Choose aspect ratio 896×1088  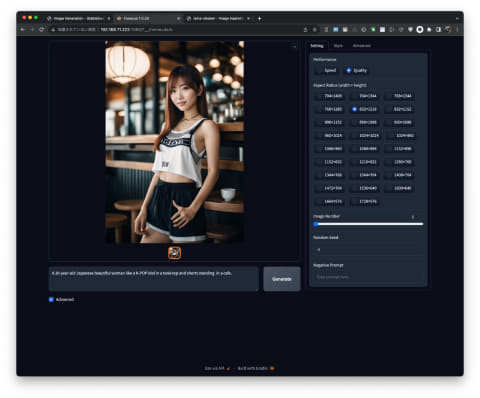[x=364, y=122]
